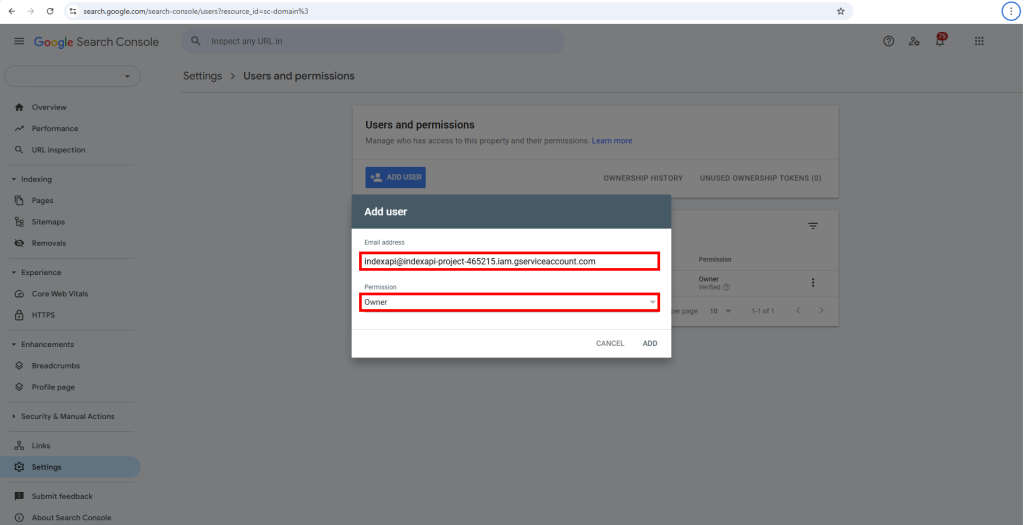The height and width of the screenshot is (525, 1024).
Task: Bookmark this page with the star icon
Action: [841, 10]
